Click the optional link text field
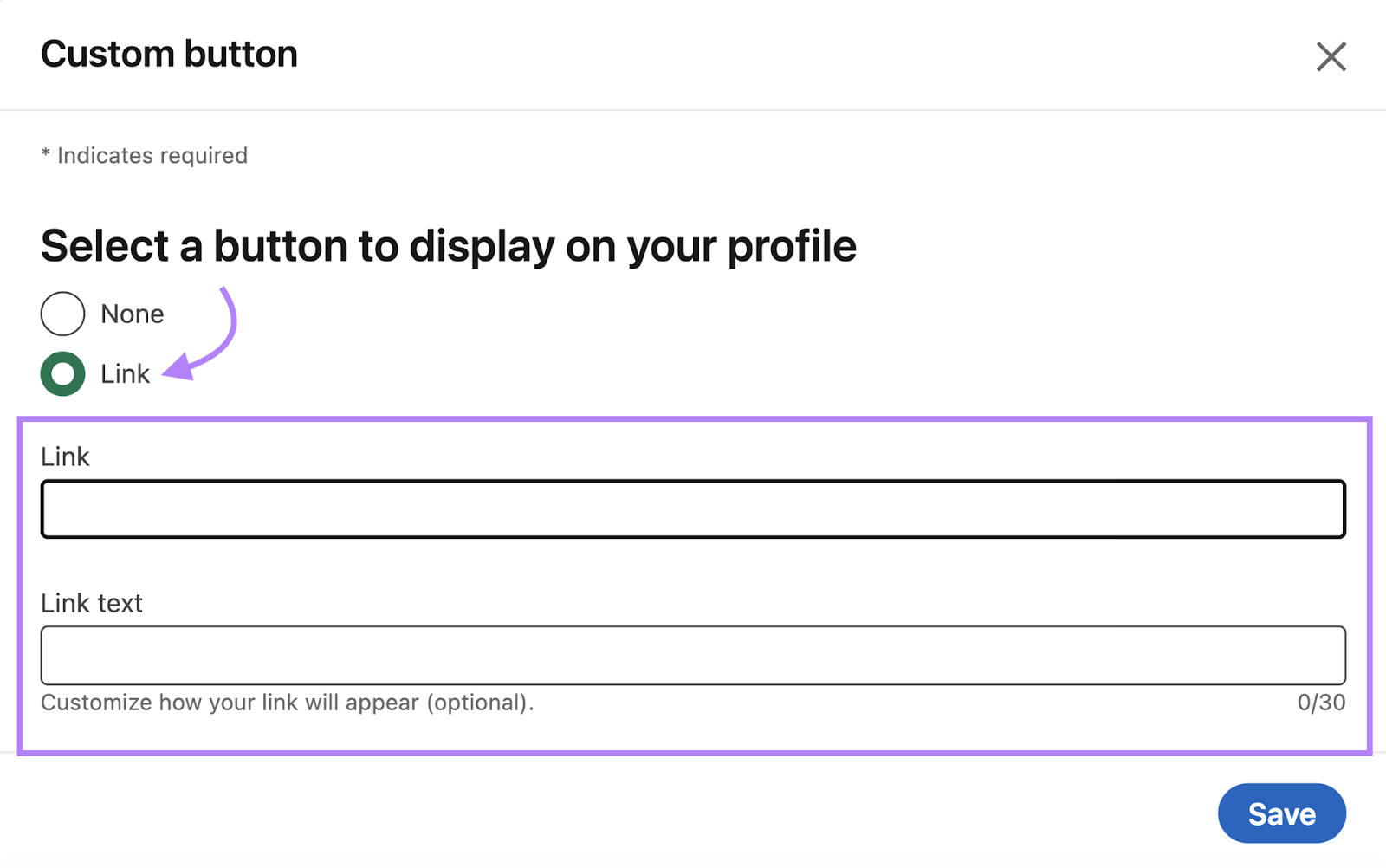Screen dimensions: 1386x868 (x=691, y=655)
